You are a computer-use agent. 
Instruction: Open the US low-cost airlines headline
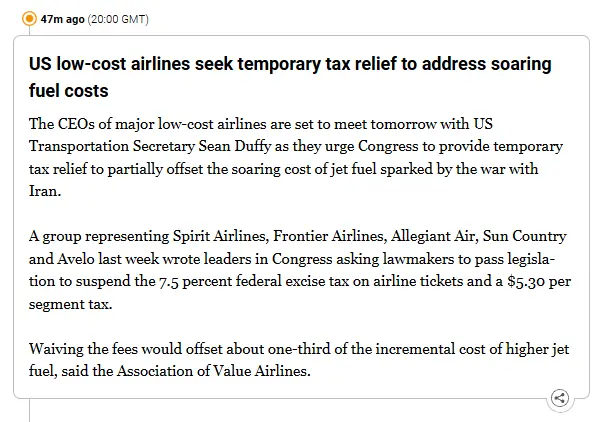click(289, 77)
